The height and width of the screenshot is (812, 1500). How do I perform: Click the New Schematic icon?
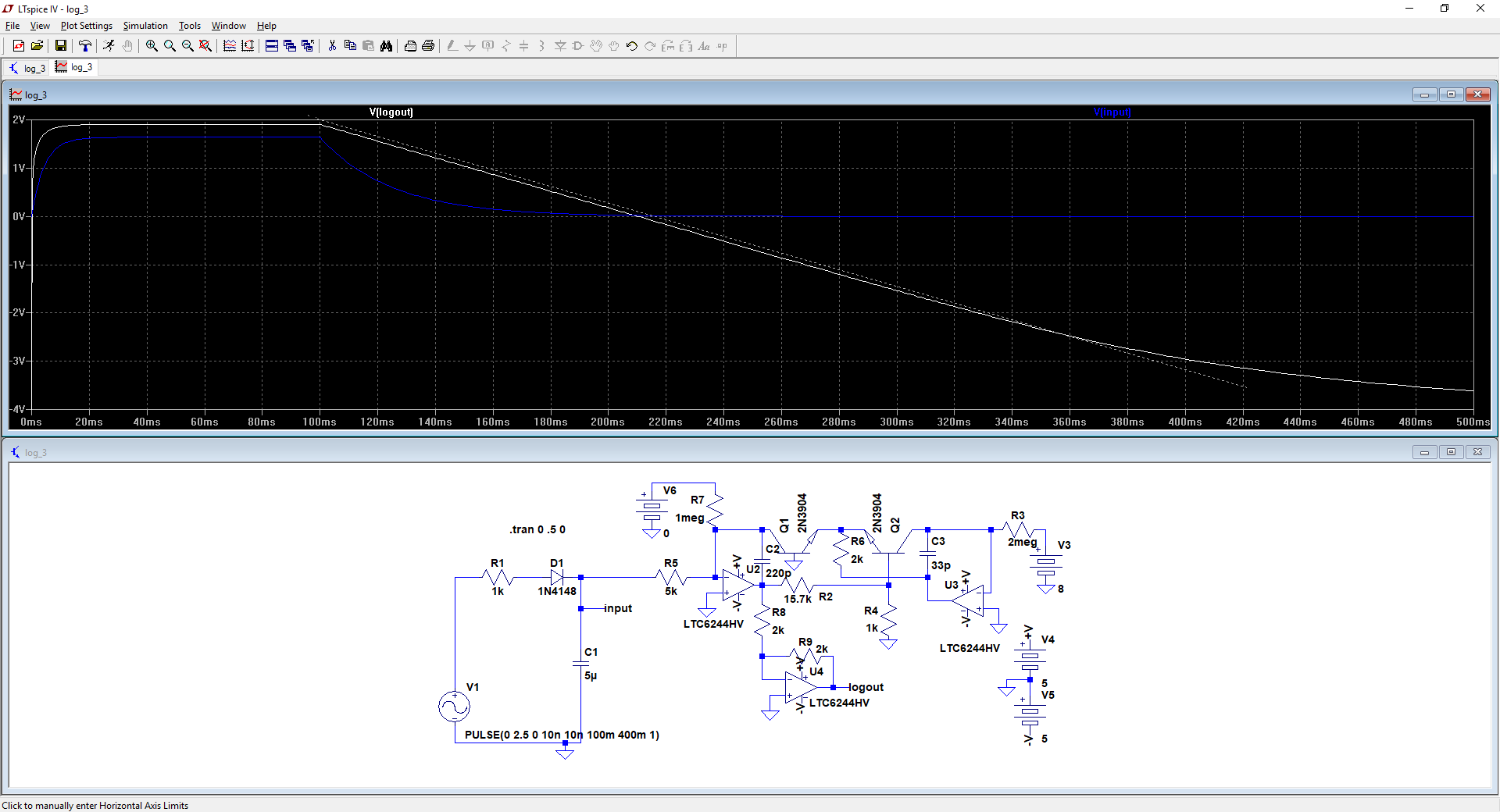19,46
